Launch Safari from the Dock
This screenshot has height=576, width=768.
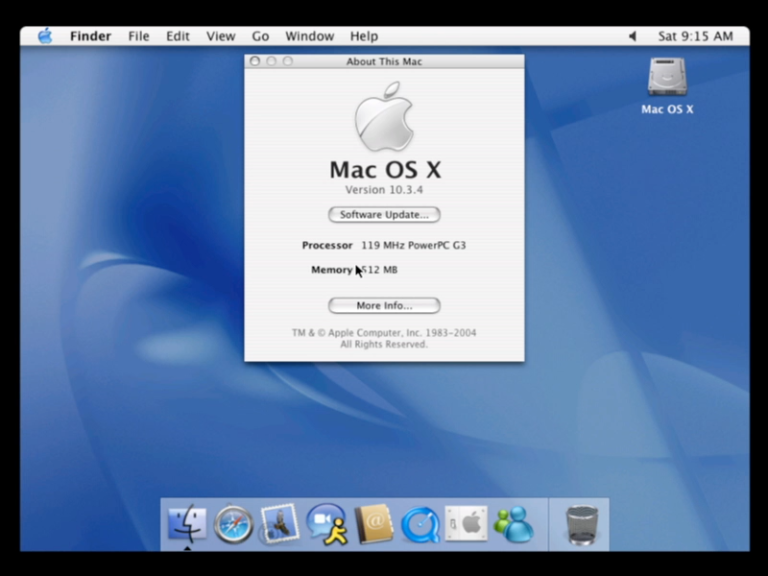(233, 524)
